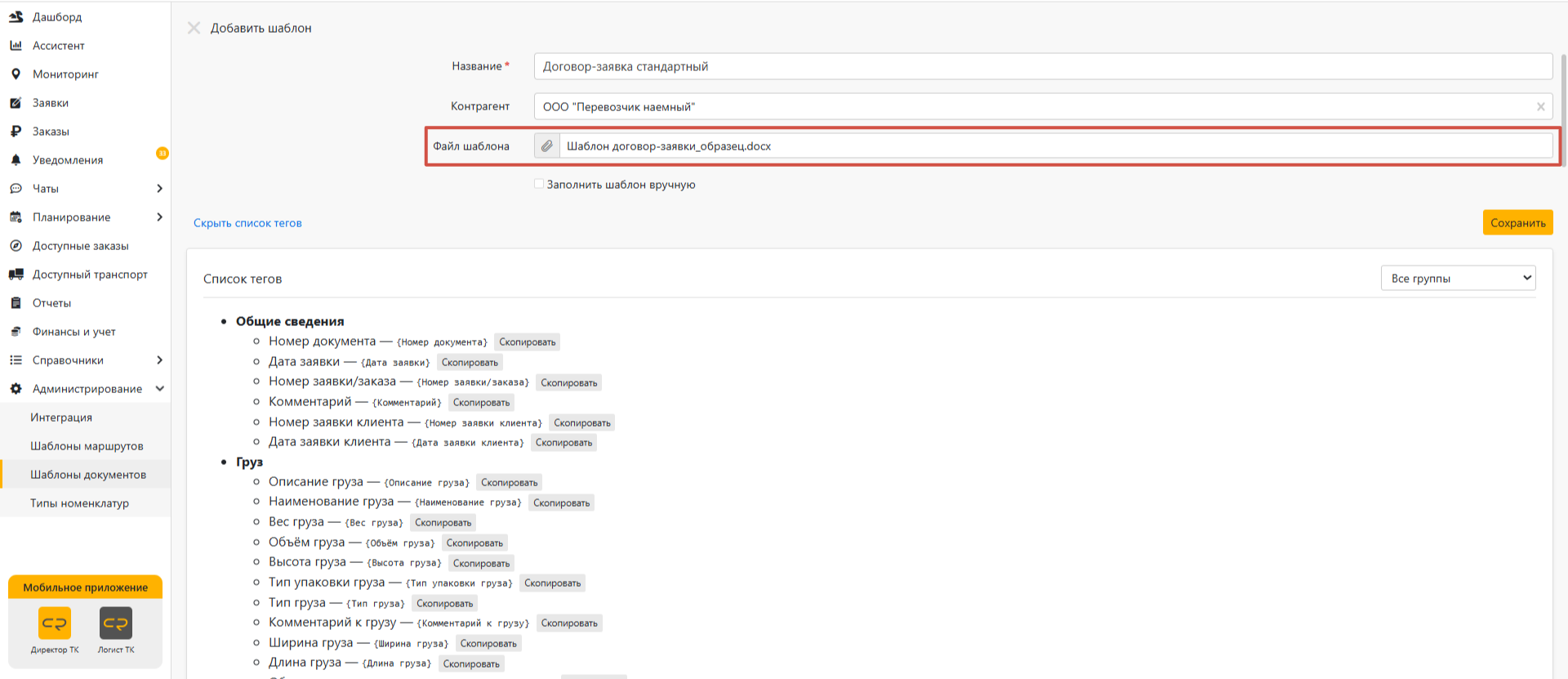Image resolution: width=1568 pixels, height=679 pixels.
Task: Expand the Чаты submenu chevron
Action: click(x=159, y=188)
